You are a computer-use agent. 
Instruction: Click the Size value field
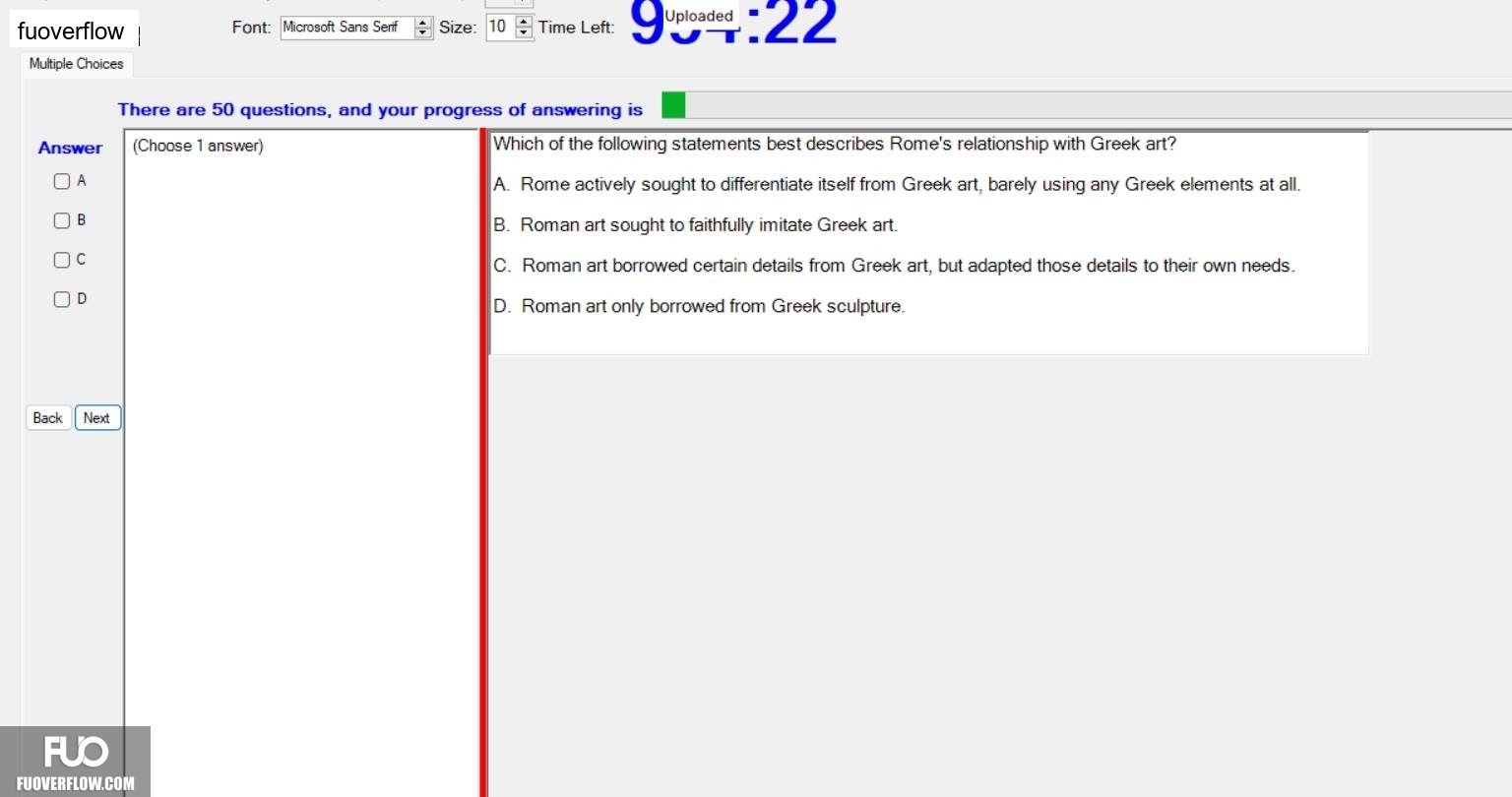[x=500, y=28]
